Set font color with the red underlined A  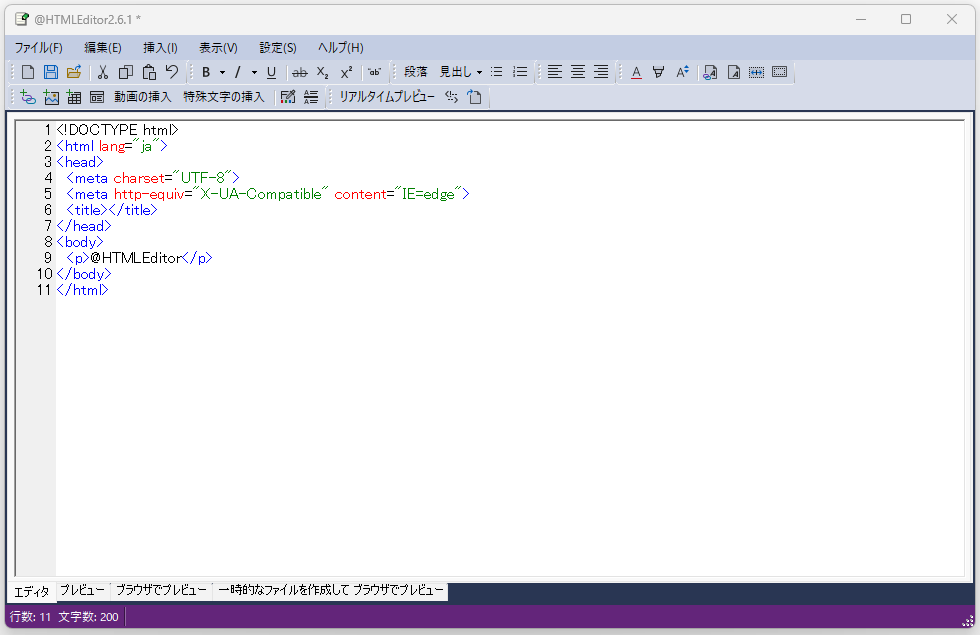pyautogui.click(x=636, y=72)
